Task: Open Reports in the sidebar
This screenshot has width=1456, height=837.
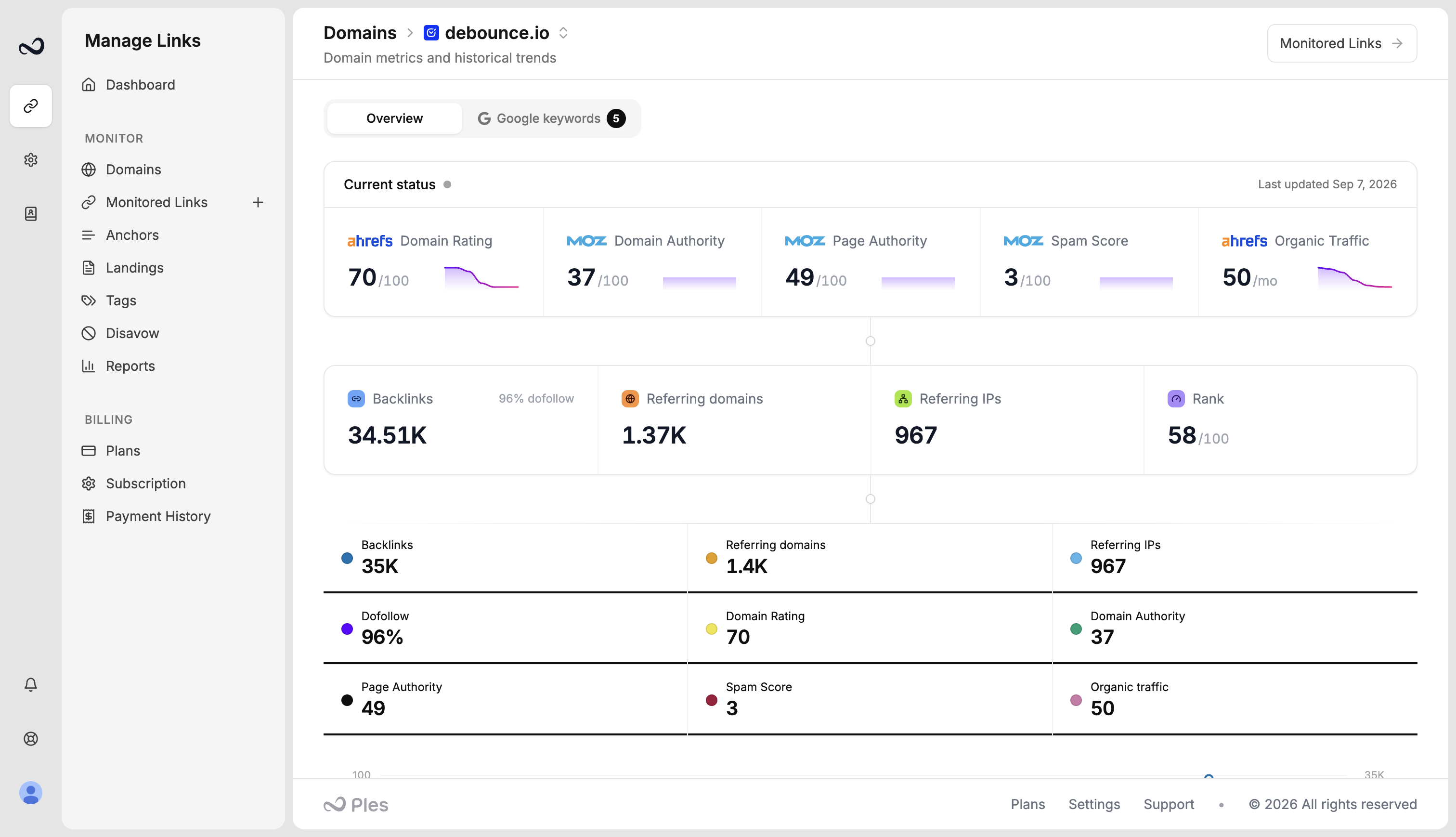Action: coord(130,366)
